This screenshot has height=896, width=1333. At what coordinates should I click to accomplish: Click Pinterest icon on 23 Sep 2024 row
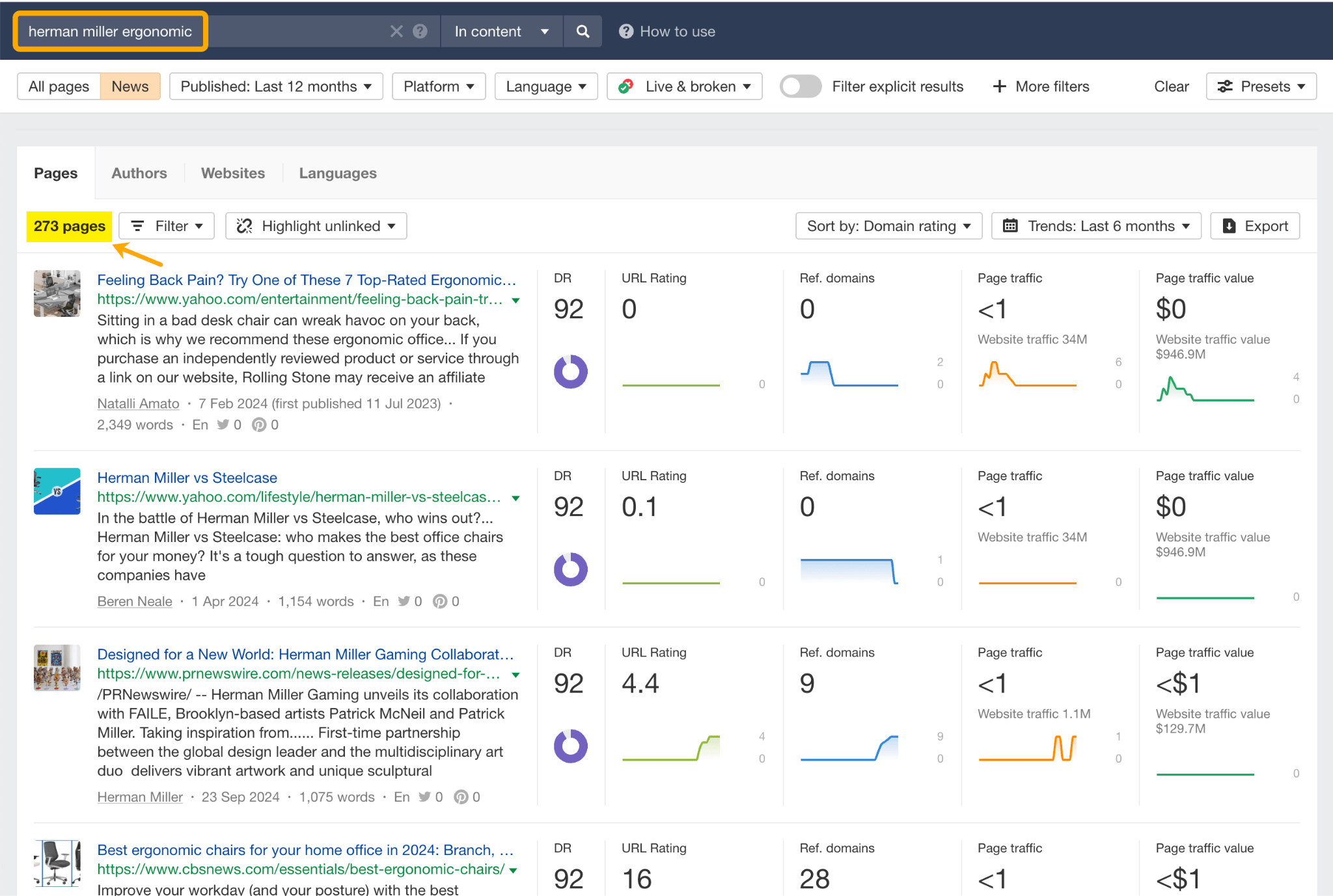pos(461,797)
